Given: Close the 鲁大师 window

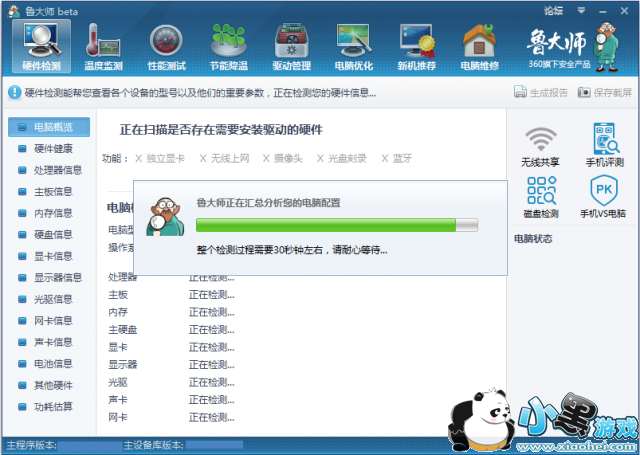Looking at the screenshot, I should click(624, 11).
